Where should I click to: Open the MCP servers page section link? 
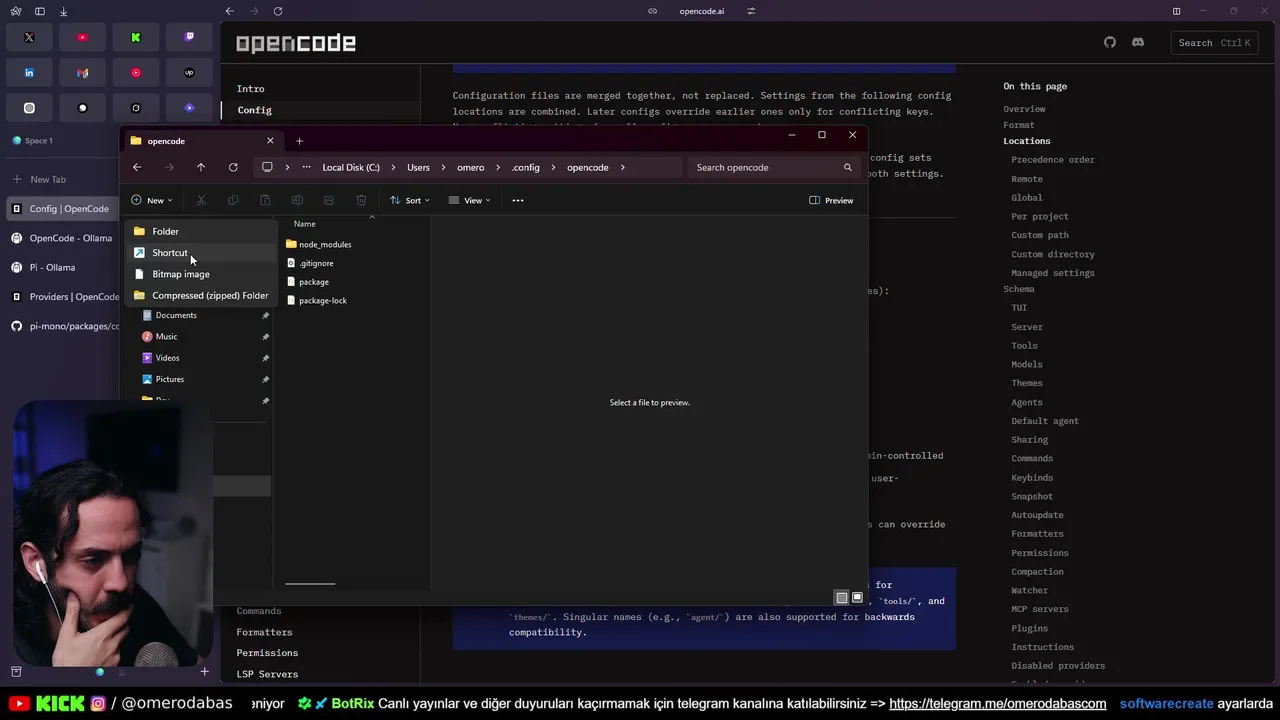click(x=1039, y=609)
